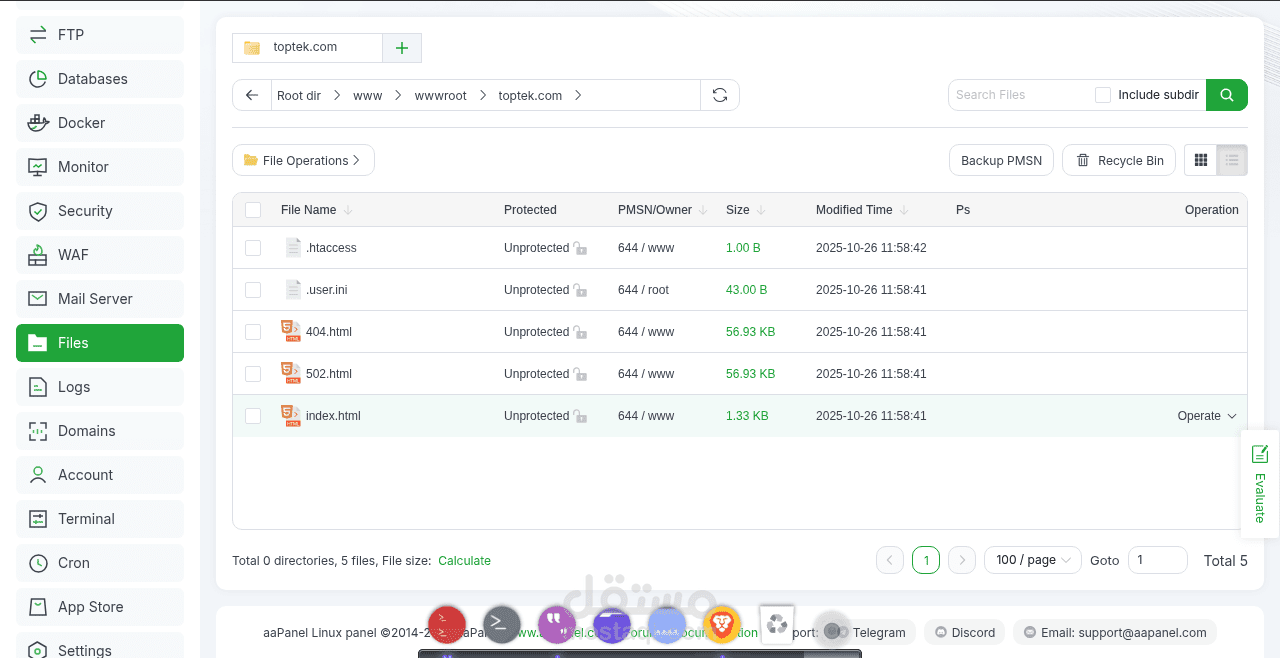Screen dimensions: 1280x658
Task: Open the App Store menu item
Action: (100, 607)
